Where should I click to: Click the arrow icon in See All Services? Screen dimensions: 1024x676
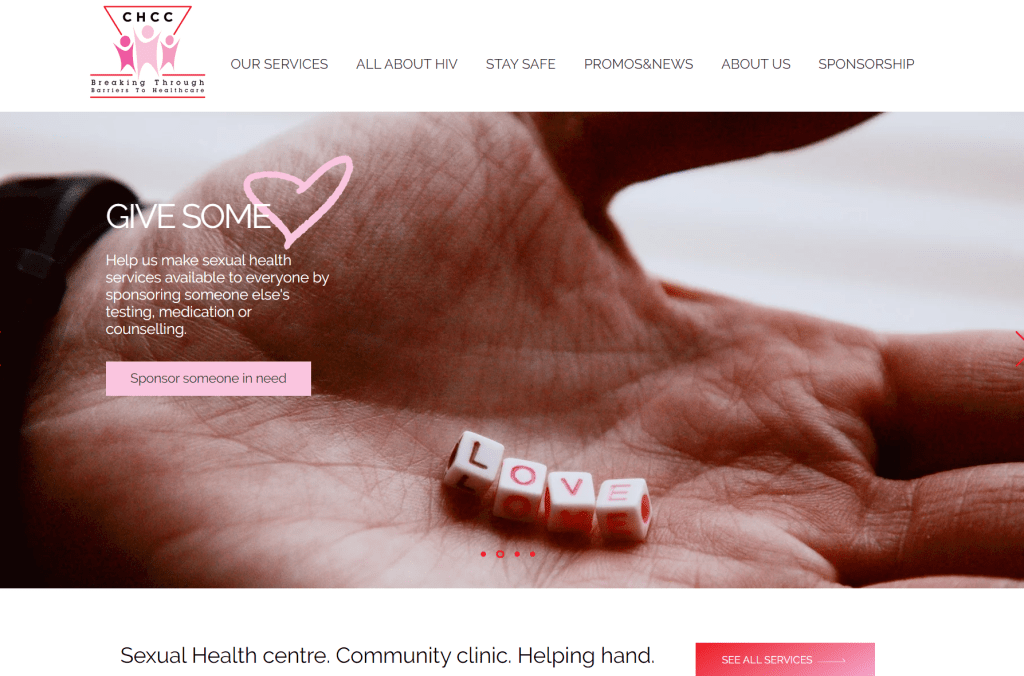click(832, 660)
